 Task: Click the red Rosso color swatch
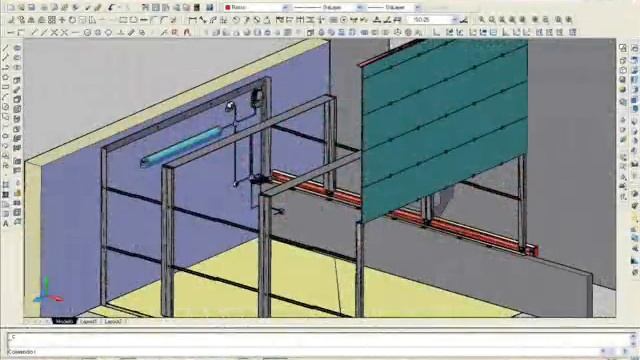click(228, 7)
